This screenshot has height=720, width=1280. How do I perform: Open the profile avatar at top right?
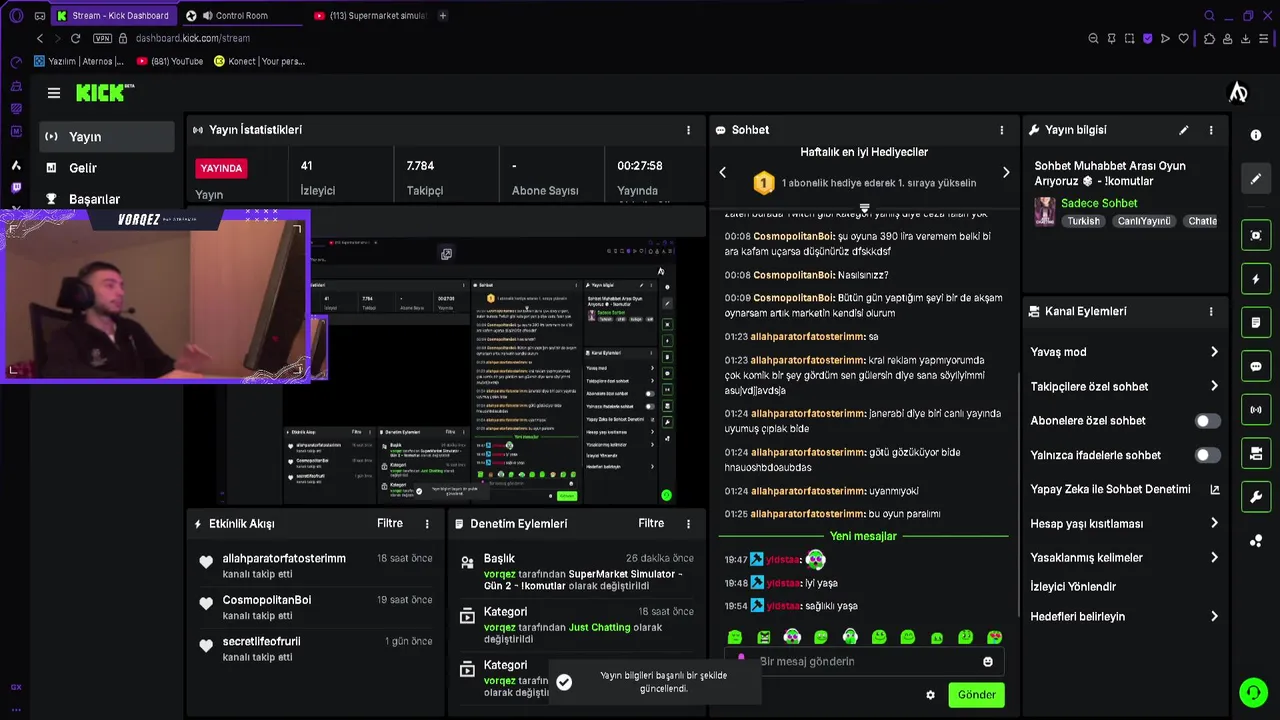tap(1238, 93)
